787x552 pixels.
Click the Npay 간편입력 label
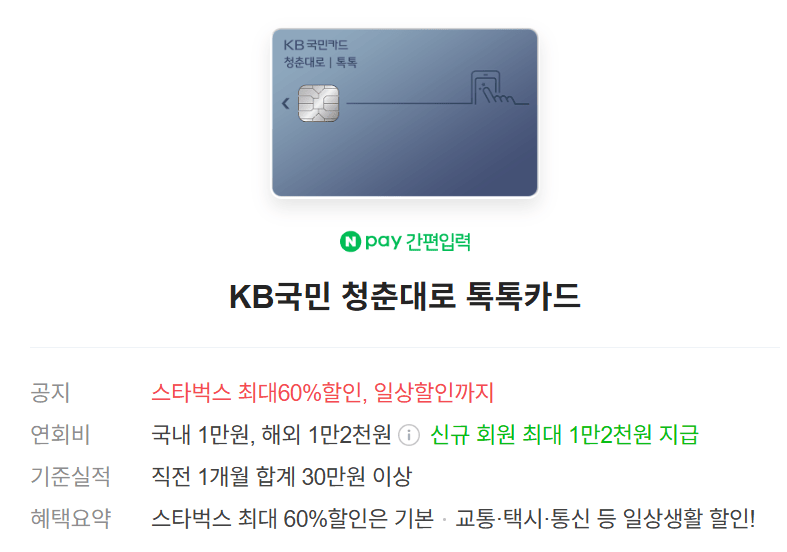coord(405,242)
